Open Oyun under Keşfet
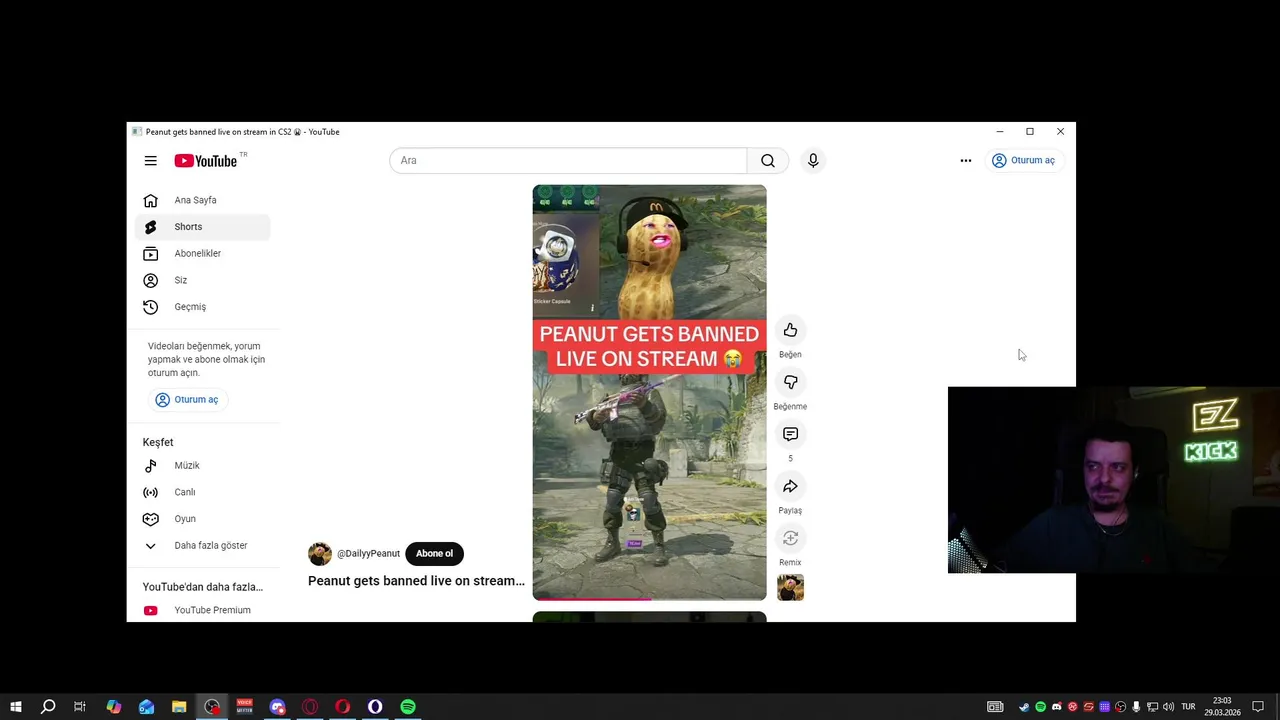 coord(202,519)
